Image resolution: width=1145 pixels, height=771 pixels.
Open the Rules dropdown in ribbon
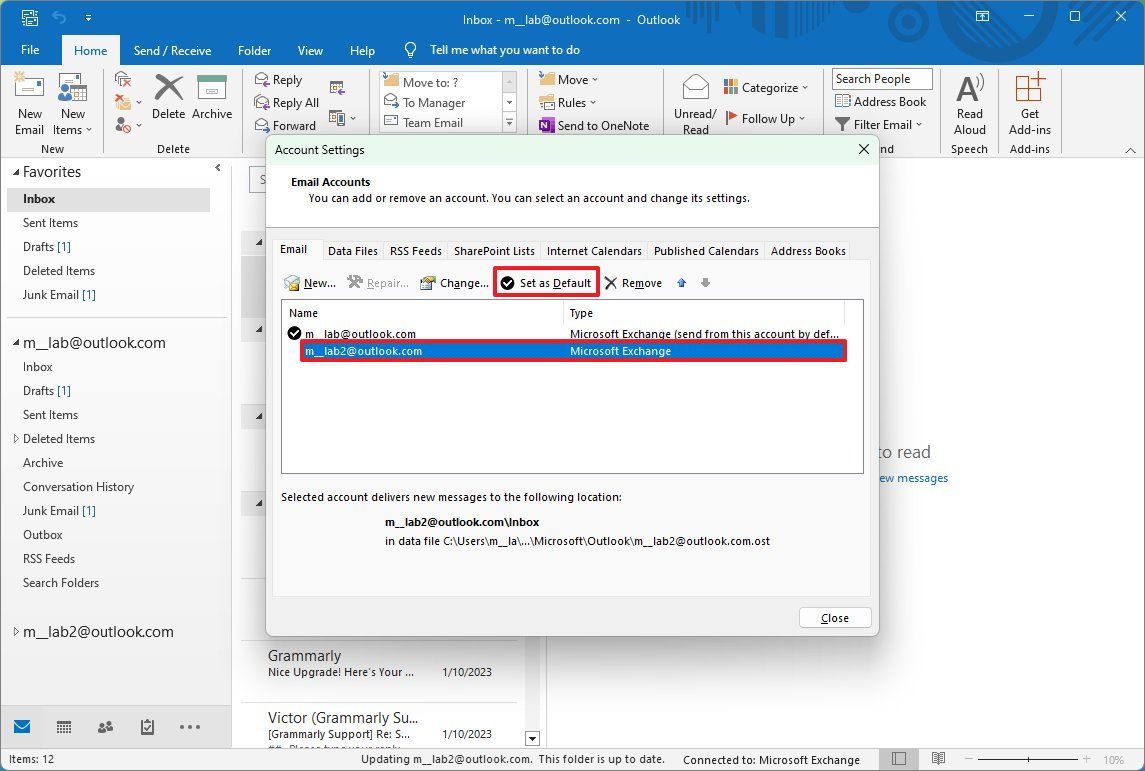click(567, 102)
